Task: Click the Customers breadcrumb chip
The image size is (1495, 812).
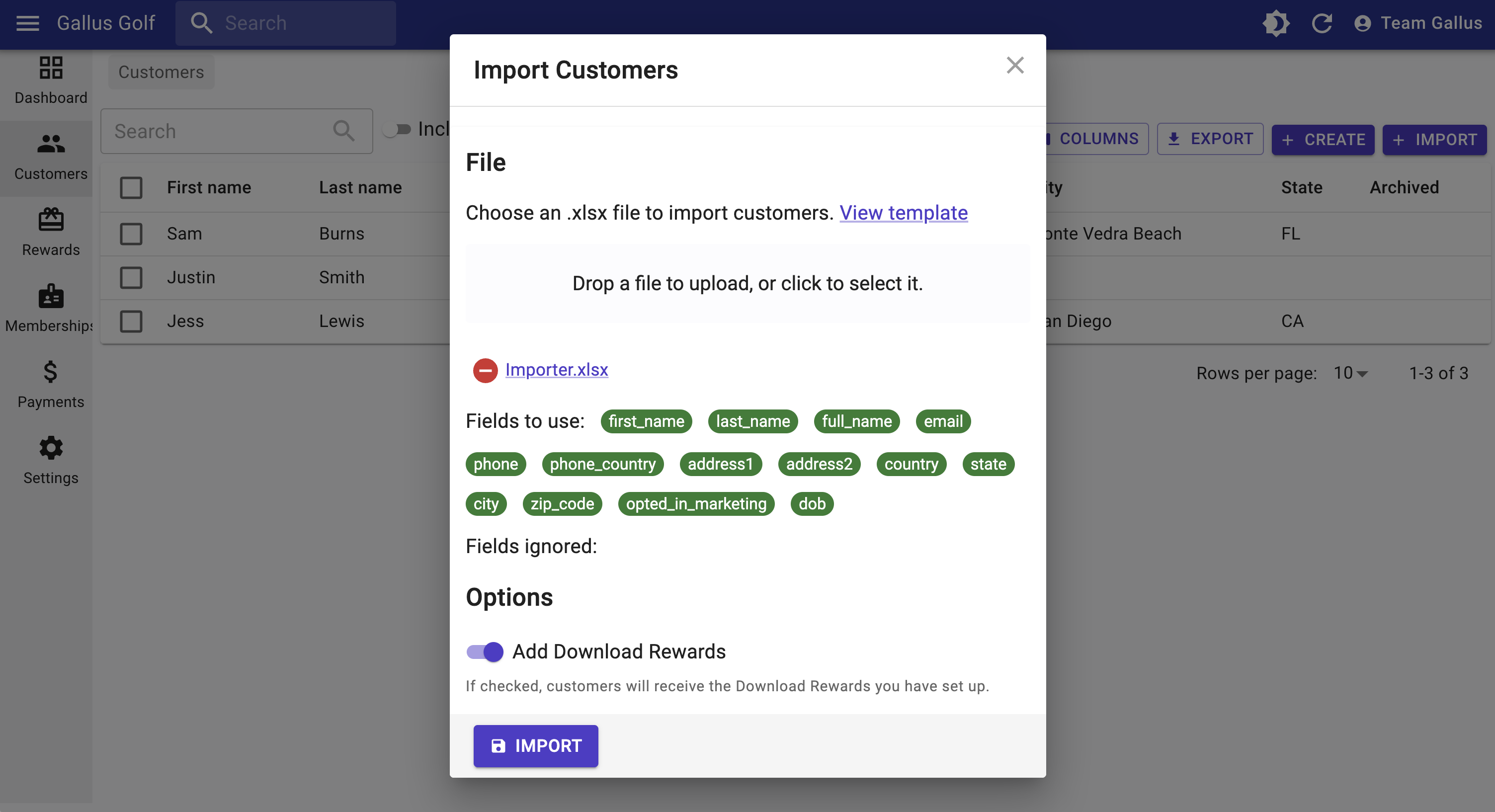Action: 162,72
